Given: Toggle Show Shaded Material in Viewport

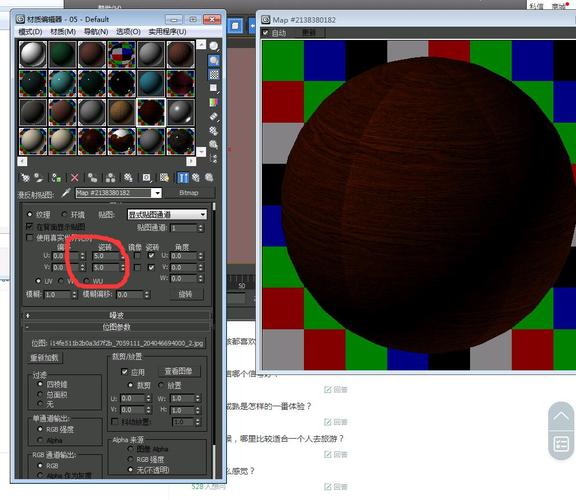Looking at the screenshot, I should (164, 178).
